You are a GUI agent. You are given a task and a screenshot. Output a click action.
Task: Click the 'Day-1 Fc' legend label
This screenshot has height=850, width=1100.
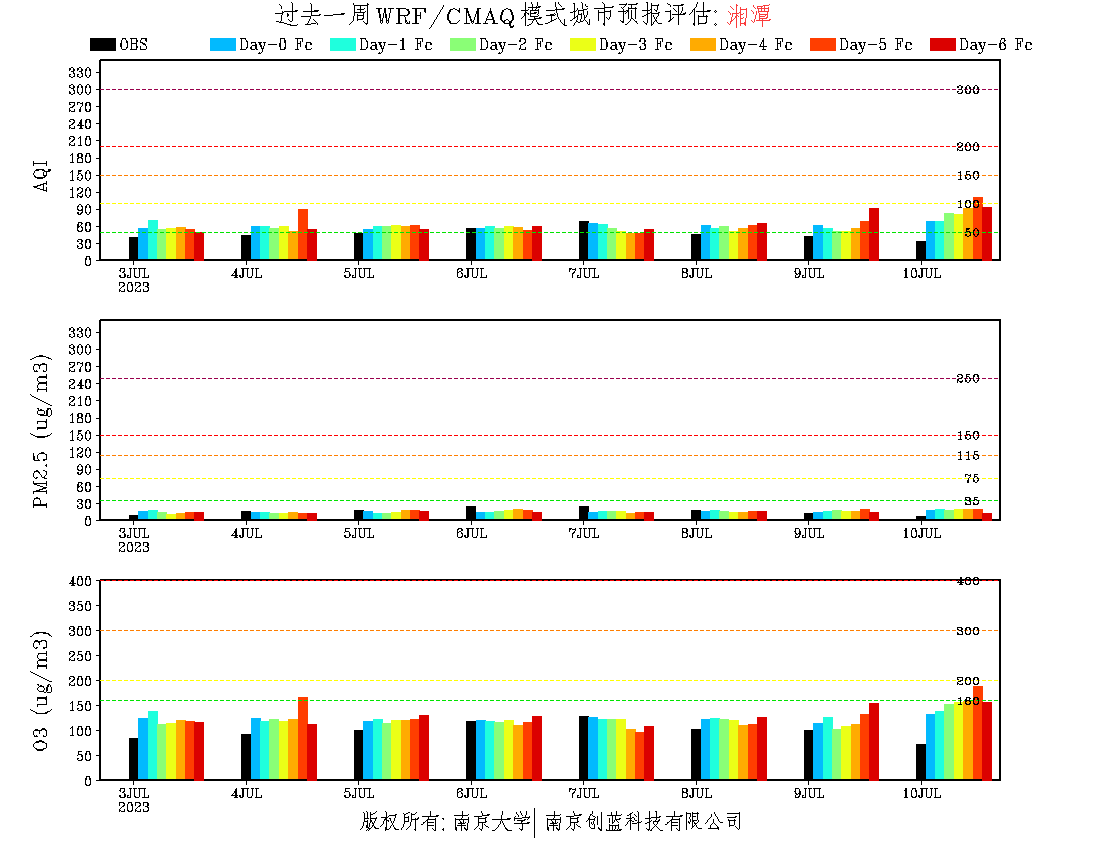point(396,44)
